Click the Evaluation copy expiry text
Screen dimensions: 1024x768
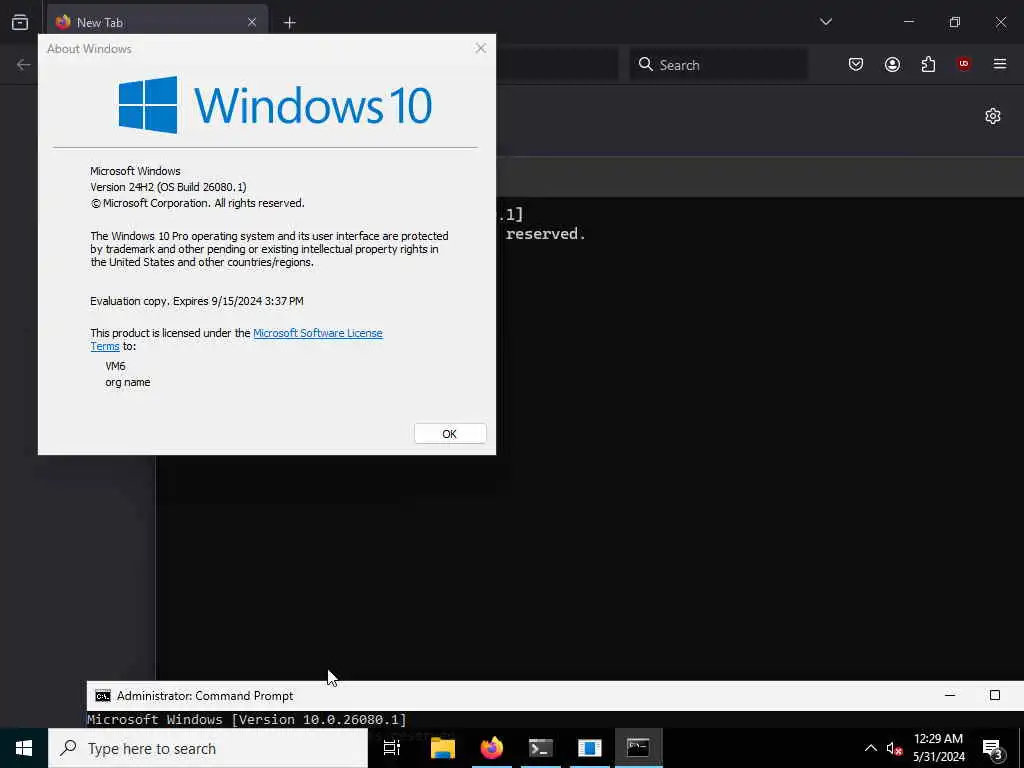tap(197, 301)
